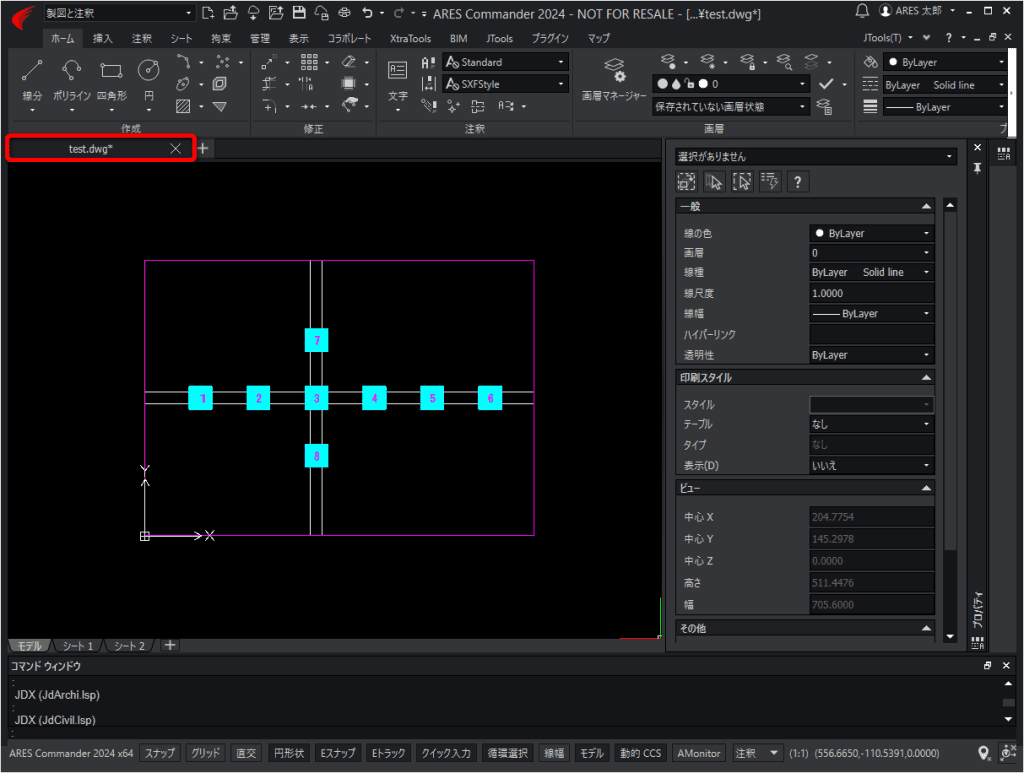Image resolution: width=1024 pixels, height=773 pixels.
Task: Open the 透明性 ByLayer dropdown
Action: (871, 355)
